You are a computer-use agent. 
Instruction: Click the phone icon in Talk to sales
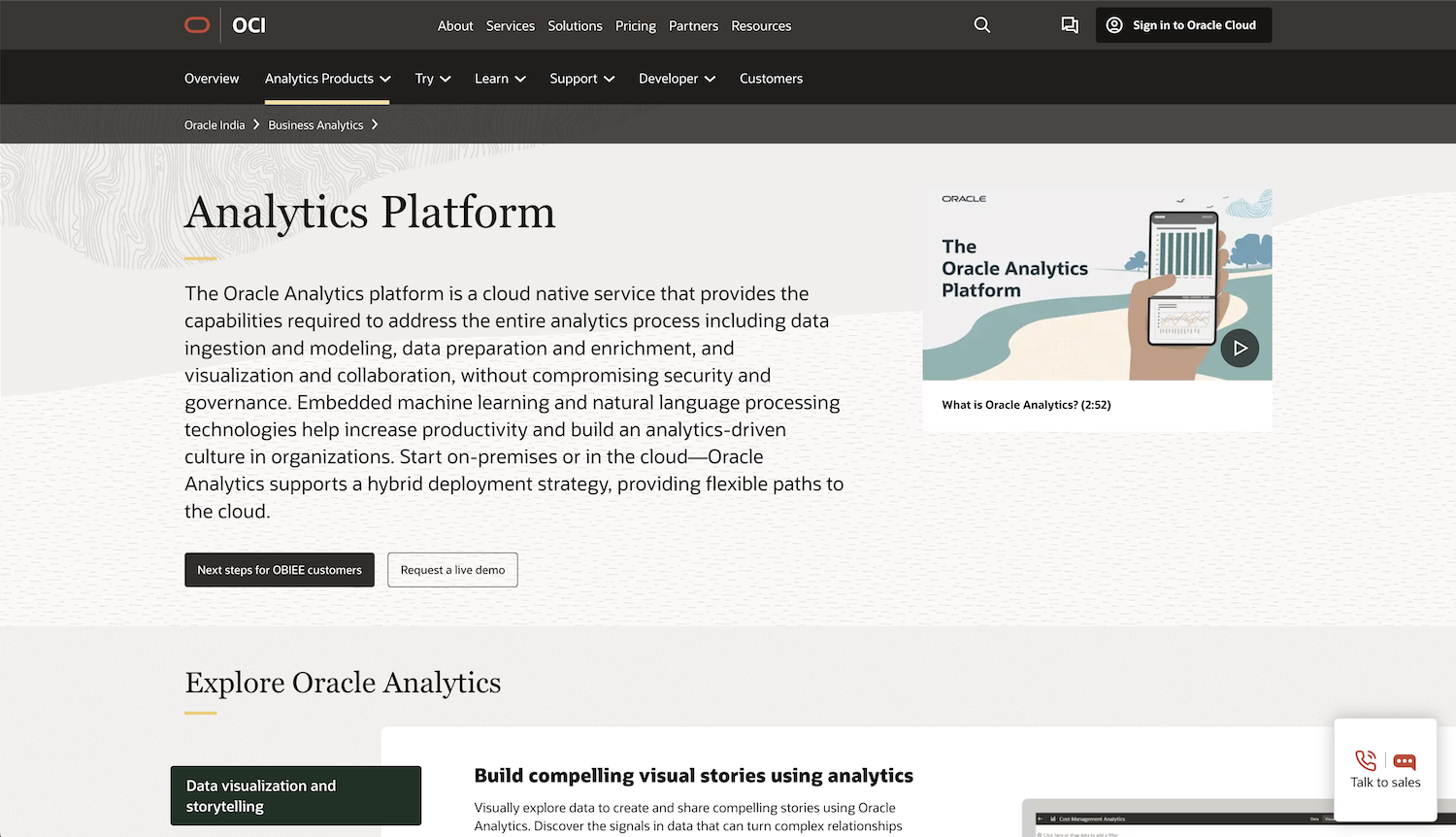pyautogui.click(x=1366, y=760)
